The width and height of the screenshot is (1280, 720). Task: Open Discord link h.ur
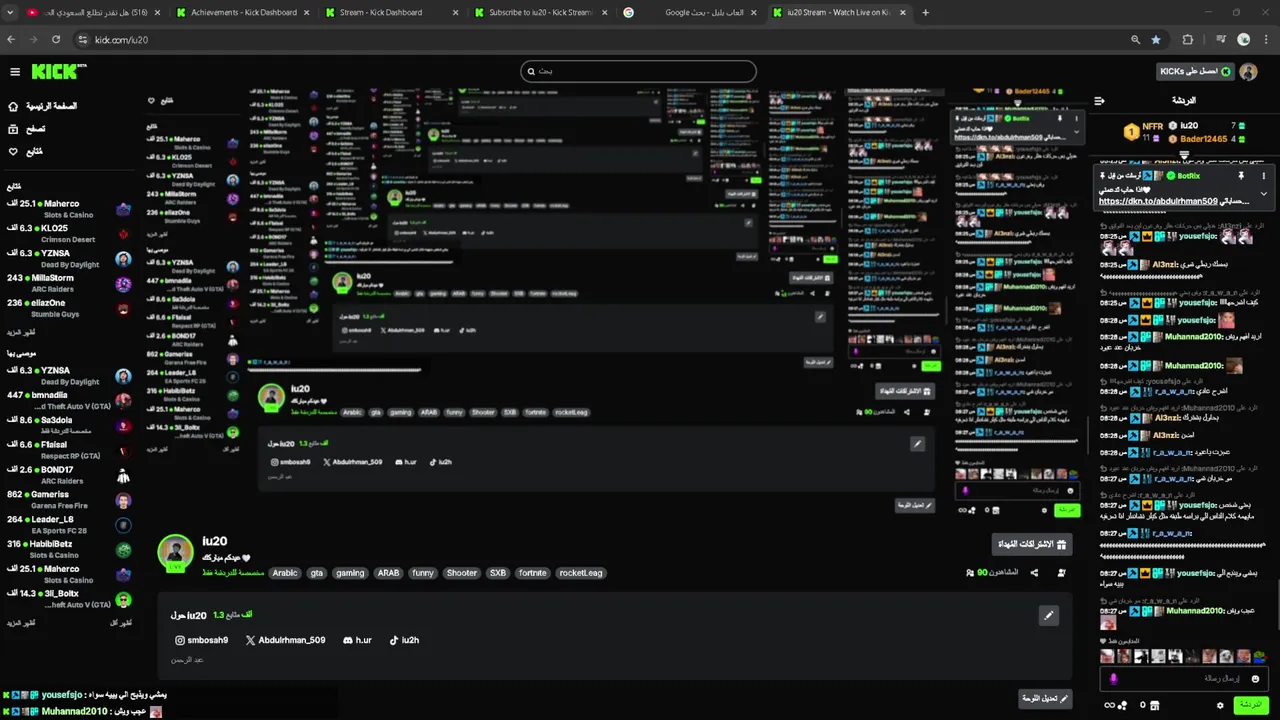click(357, 640)
